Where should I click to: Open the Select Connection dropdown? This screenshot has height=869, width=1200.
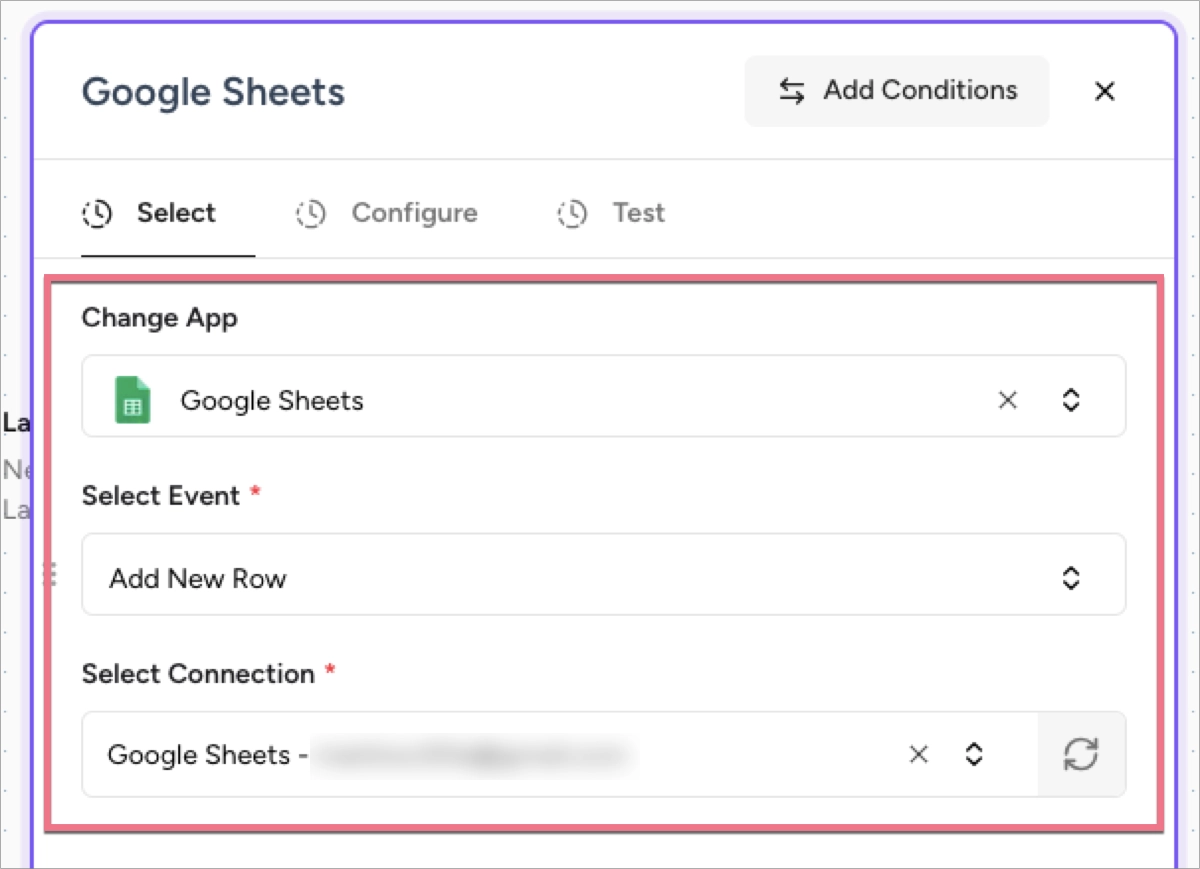pos(974,754)
